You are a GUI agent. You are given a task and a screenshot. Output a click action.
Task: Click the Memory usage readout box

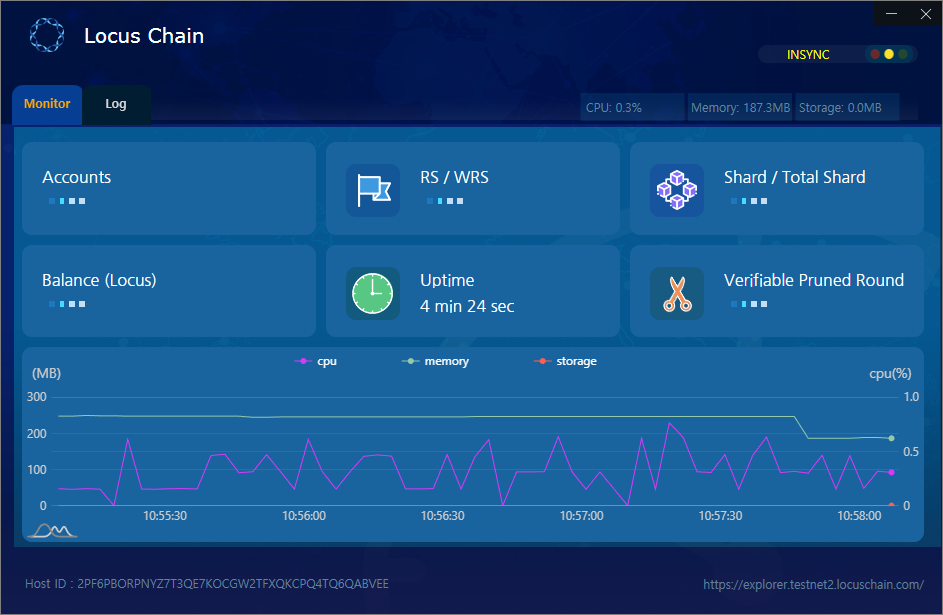(x=740, y=107)
